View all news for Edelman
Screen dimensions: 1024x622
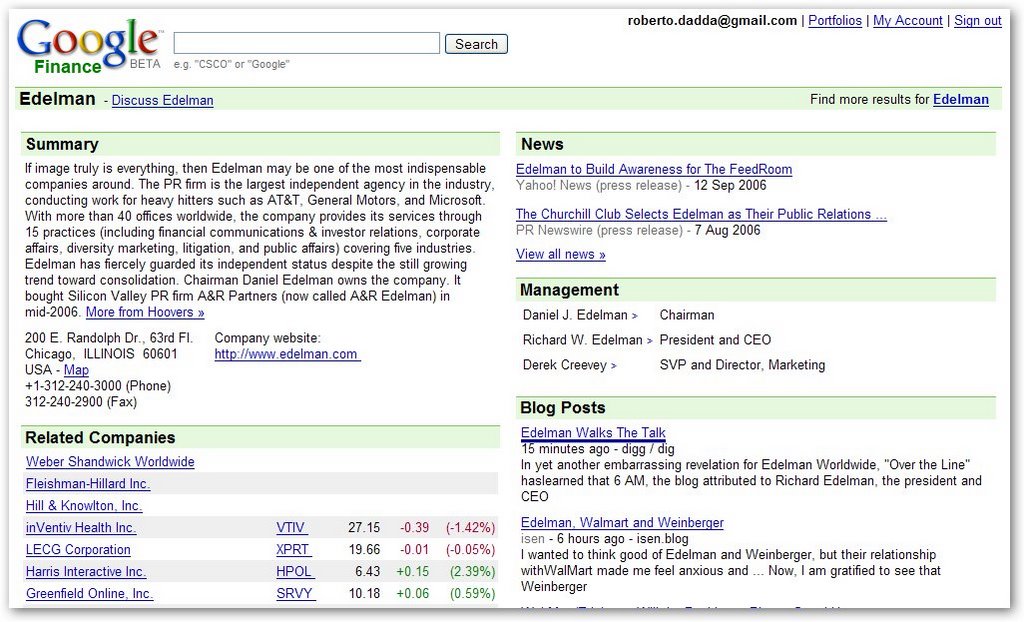(560, 255)
